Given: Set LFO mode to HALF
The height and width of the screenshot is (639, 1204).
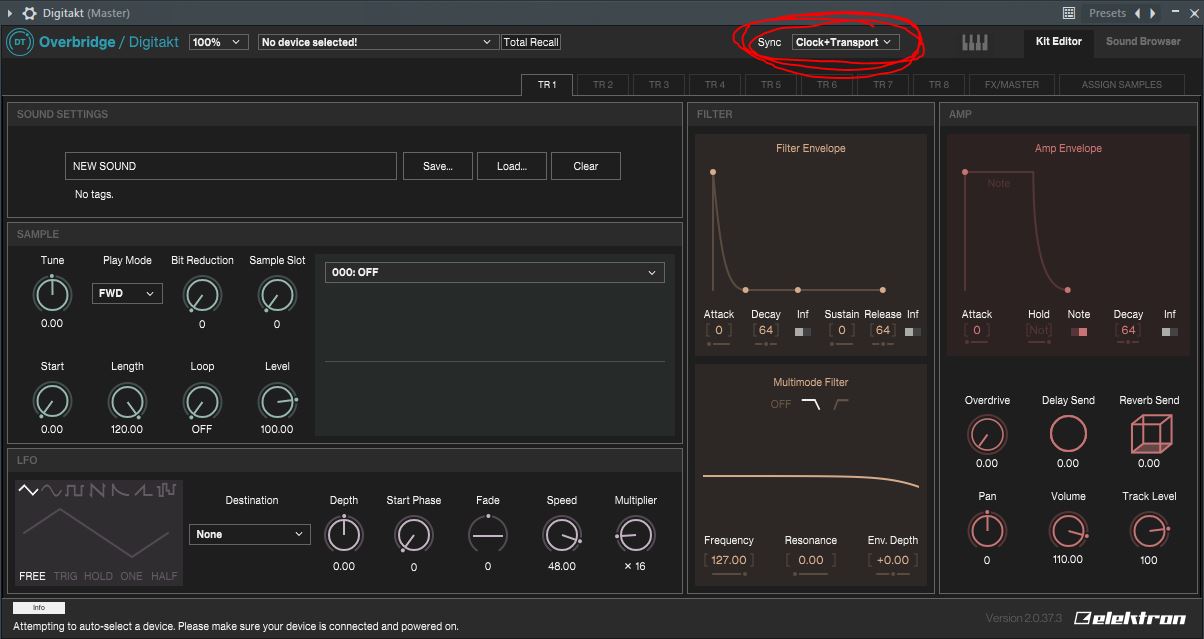Looking at the screenshot, I should pyautogui.click(x=164, y=576).
